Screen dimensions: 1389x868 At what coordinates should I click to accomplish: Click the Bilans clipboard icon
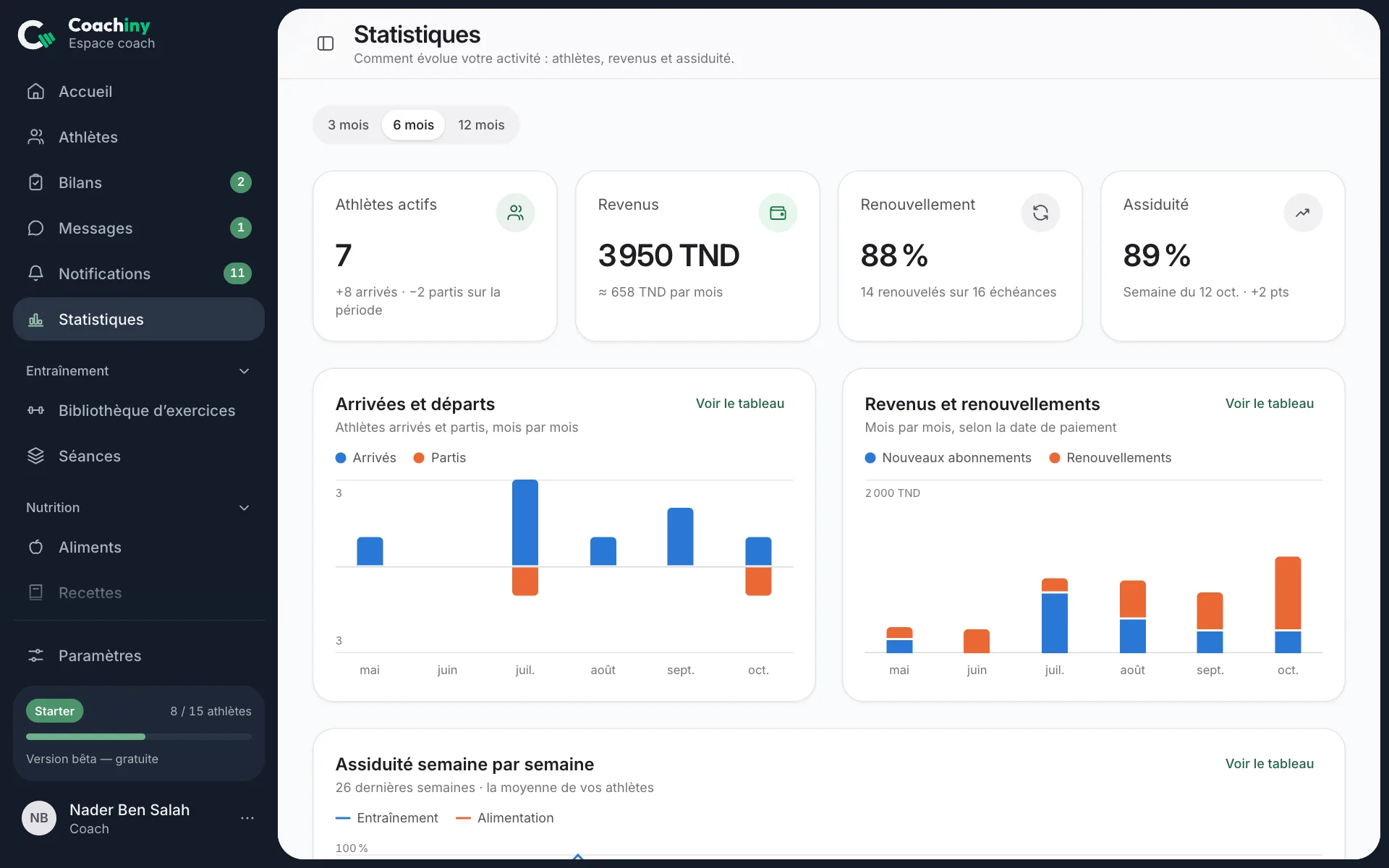(x=35, y=182)
